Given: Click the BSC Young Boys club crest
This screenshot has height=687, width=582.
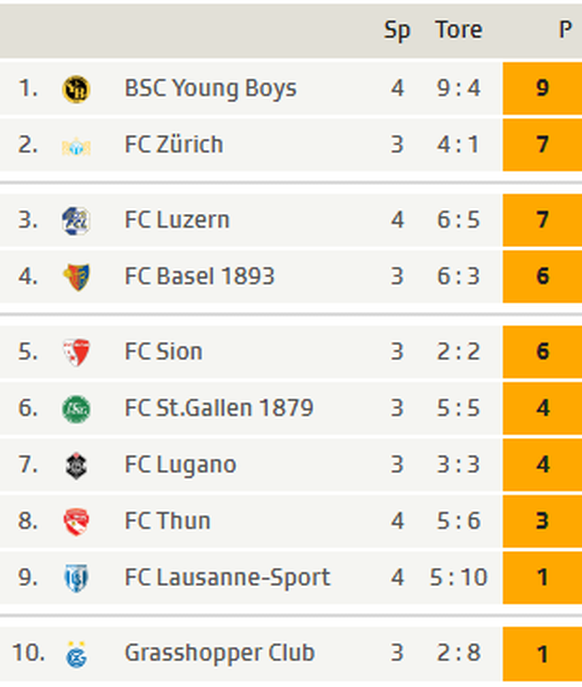Looking at the screenshot, I should click(x=76, y=89).
